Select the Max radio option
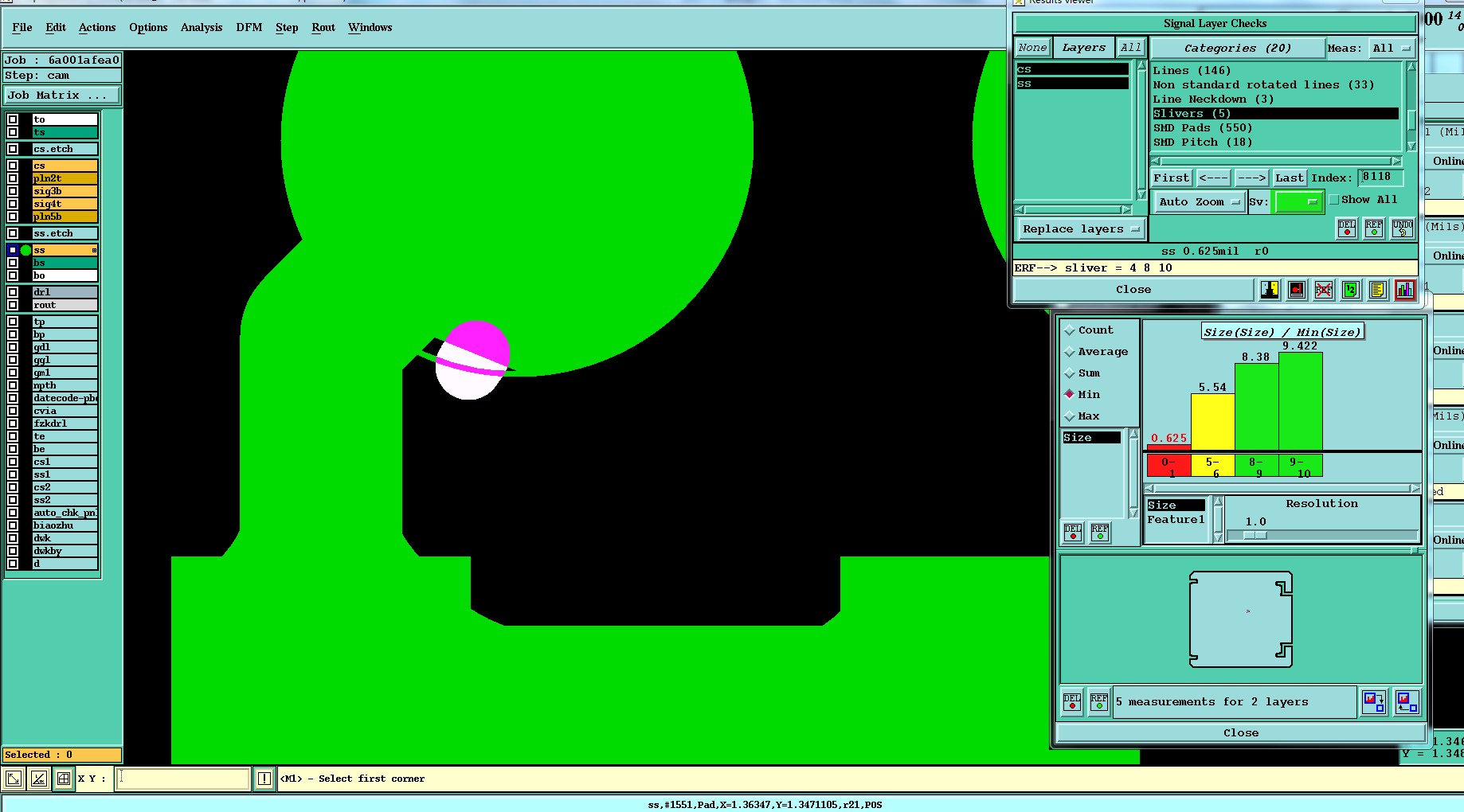 [x=1070, y=416]
